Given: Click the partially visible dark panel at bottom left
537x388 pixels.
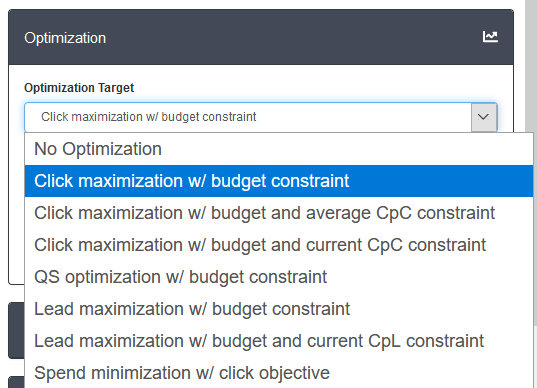Looking at the screenshot, I should tap(16, 382).
